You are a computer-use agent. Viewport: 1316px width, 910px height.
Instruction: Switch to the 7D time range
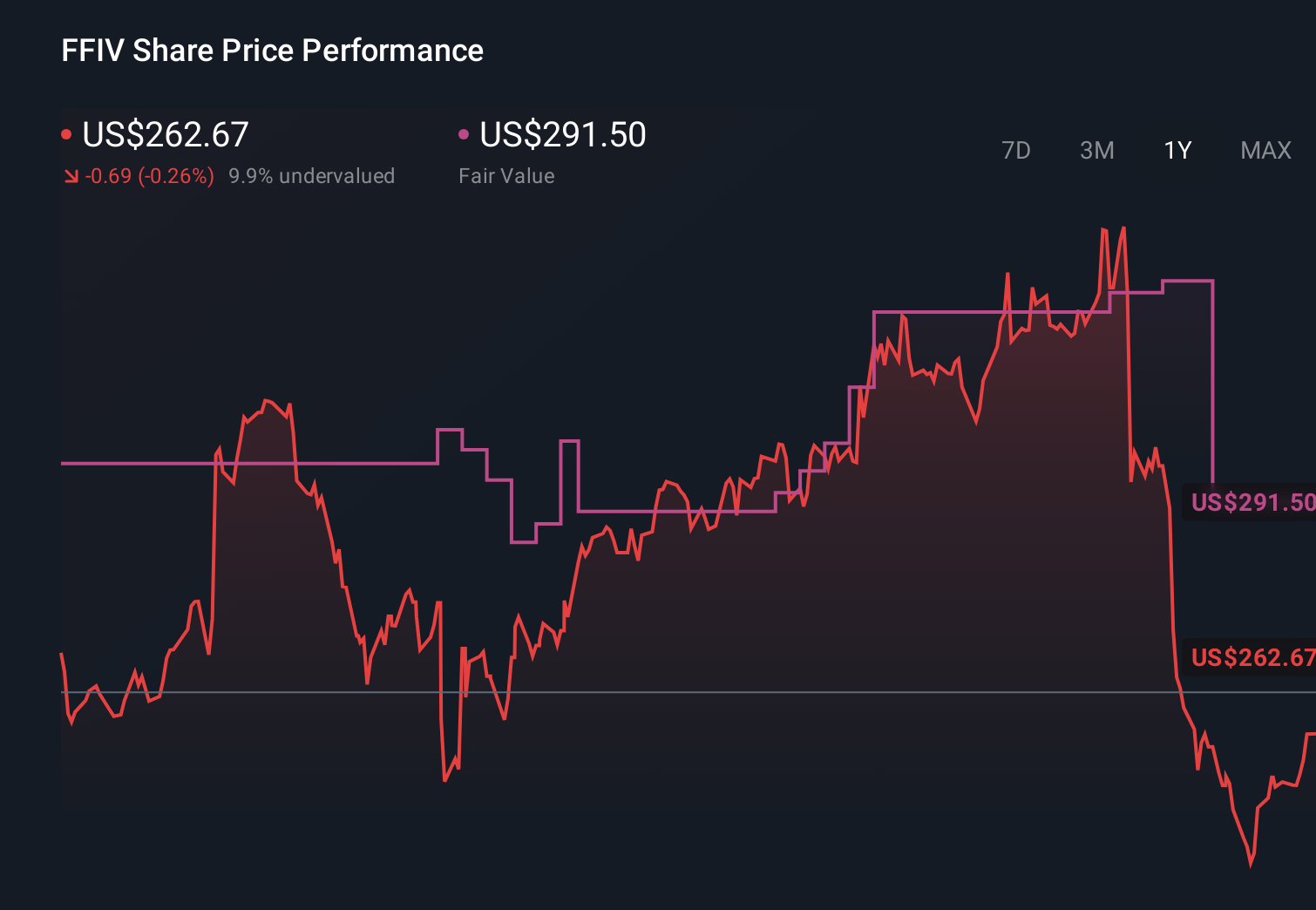click(x=1016, y=150)
